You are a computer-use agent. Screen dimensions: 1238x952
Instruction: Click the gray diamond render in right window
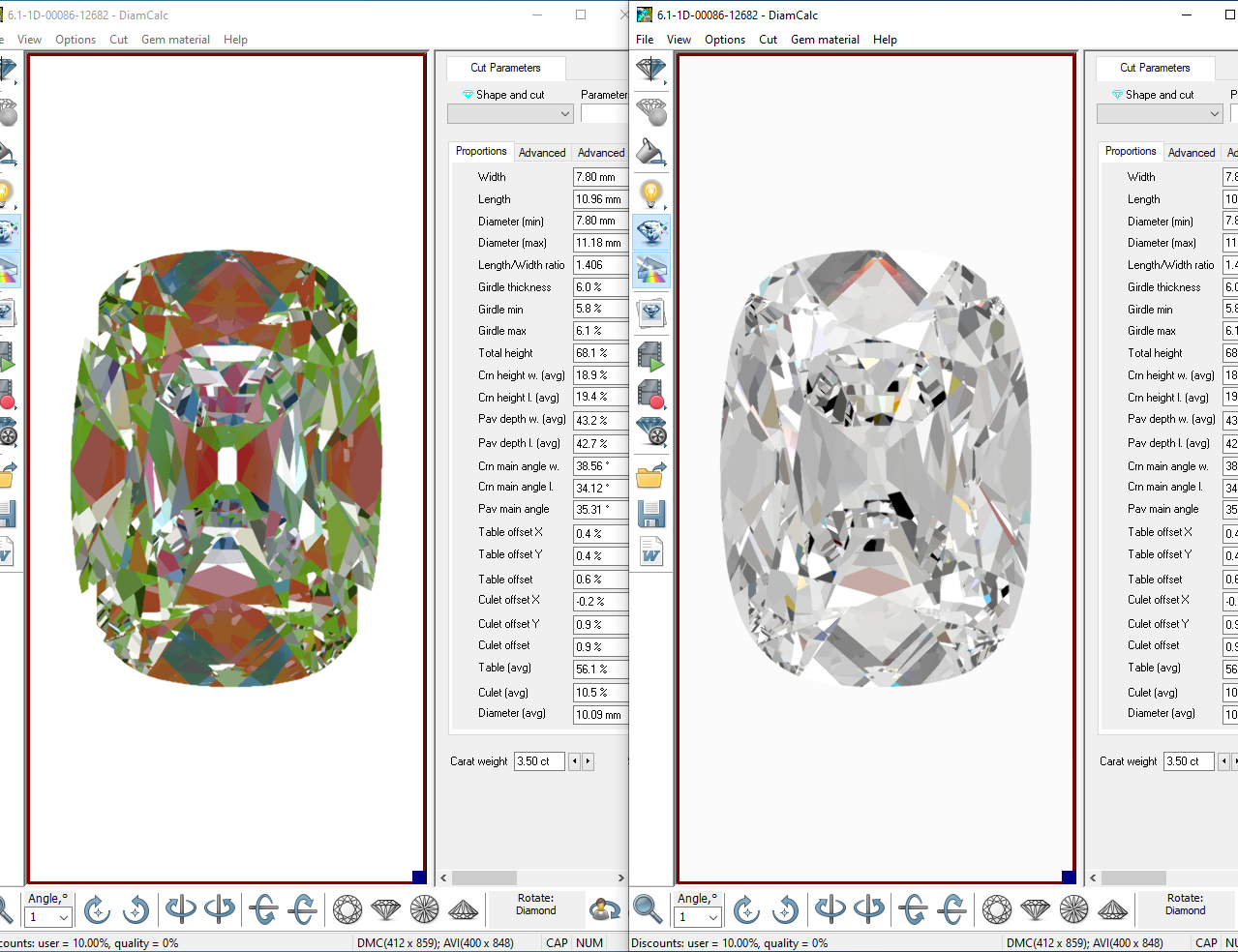coord(876,468)
